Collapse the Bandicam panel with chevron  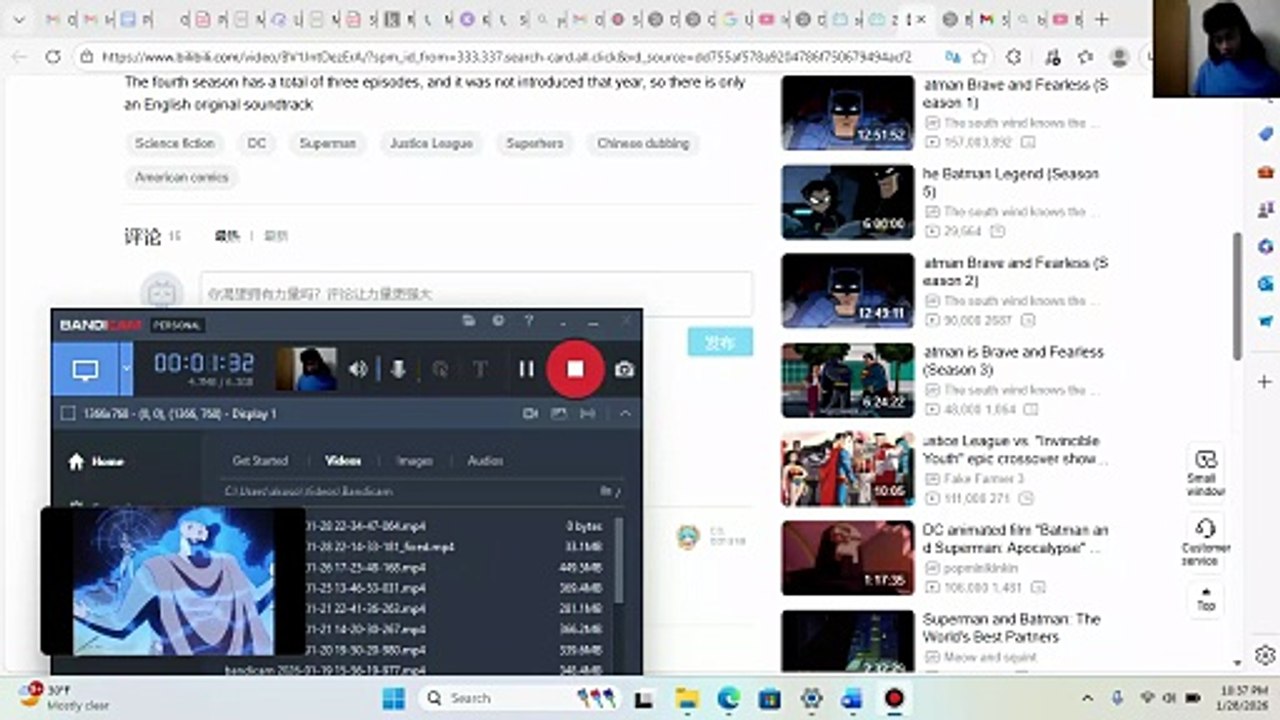[x=625, y=413]
